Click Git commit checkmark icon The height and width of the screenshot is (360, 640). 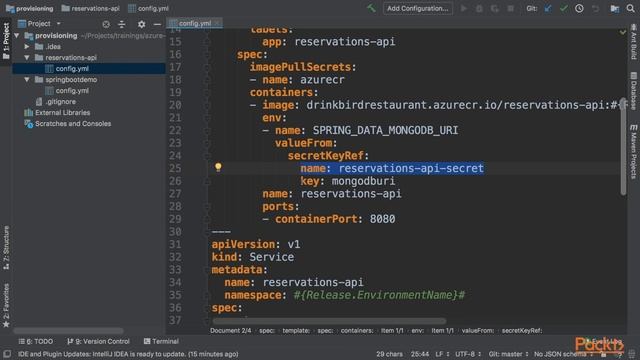[564, 8]
